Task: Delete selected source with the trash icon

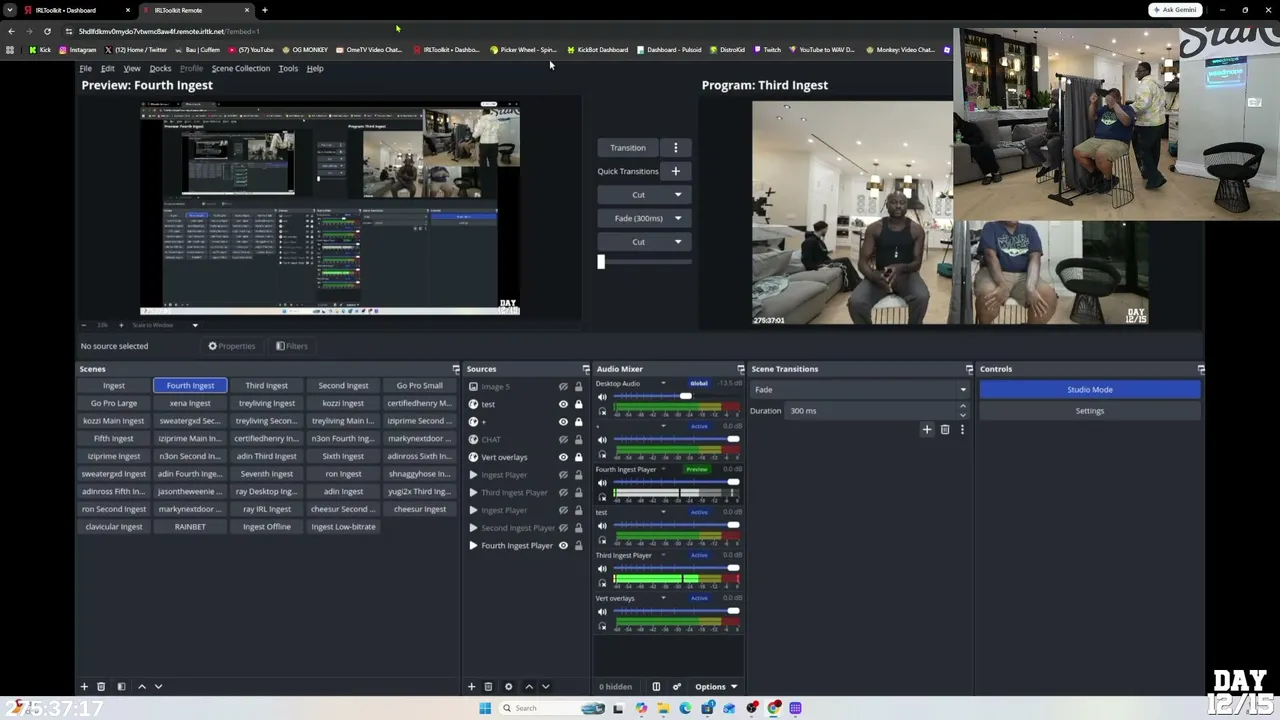Action: (x=488, y=687)
